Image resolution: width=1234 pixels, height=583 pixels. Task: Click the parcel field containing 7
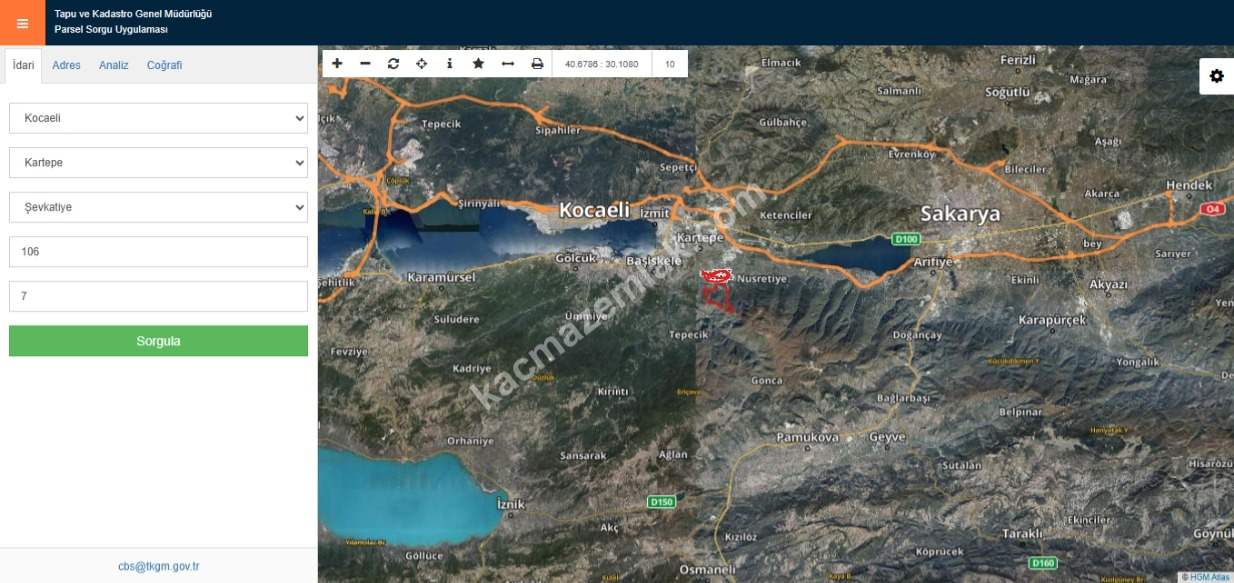point(158,296)
